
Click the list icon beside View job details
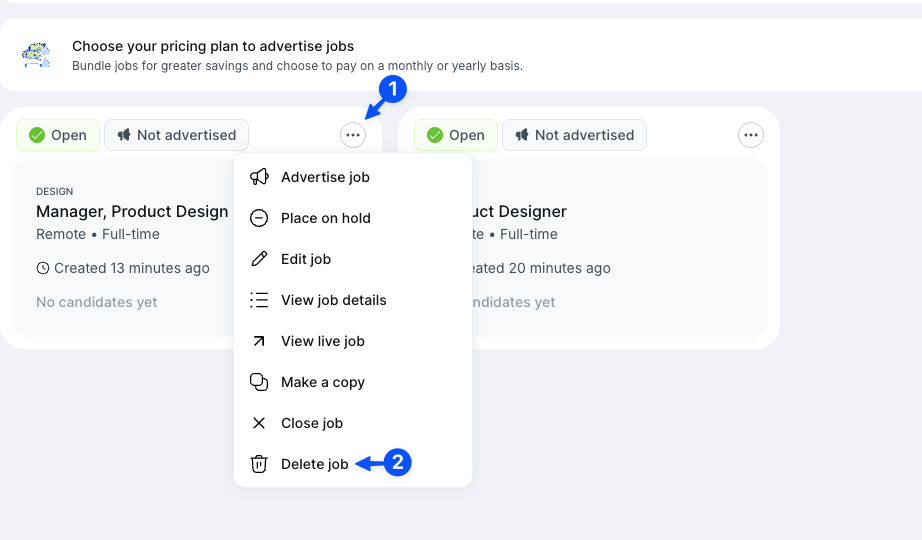(x=259, y=300)
